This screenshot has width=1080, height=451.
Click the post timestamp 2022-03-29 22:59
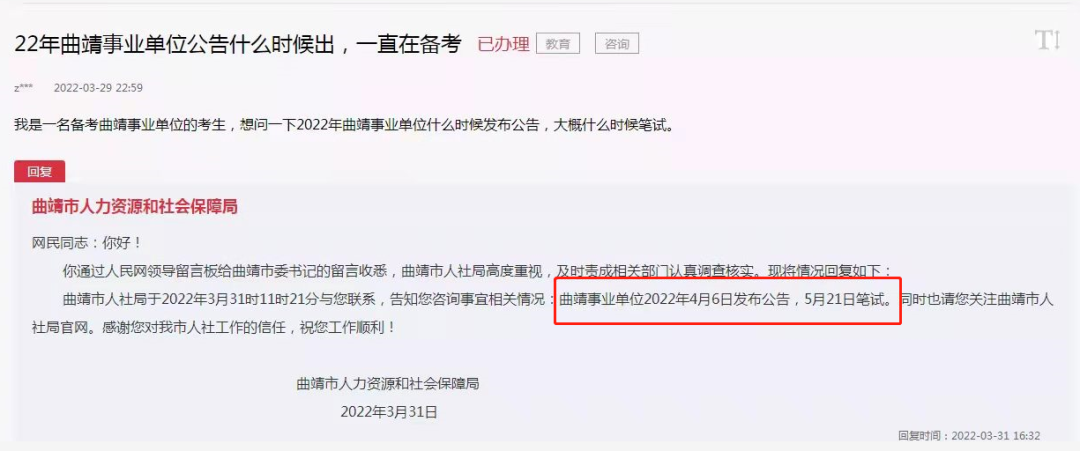pyautogui.click(x=98, y=88)
